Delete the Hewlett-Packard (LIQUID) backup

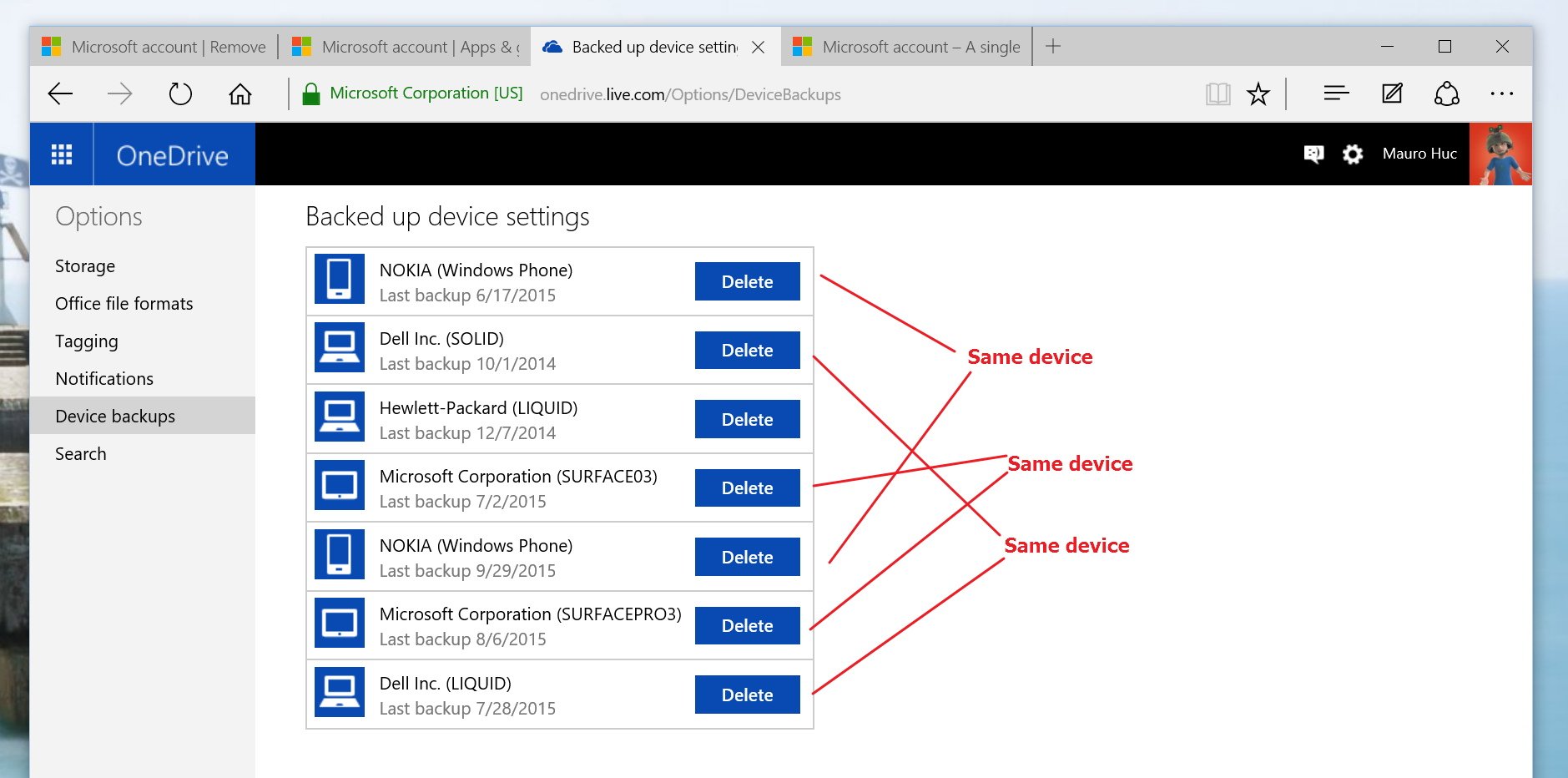pyautogui.click(x=747, y=419)
